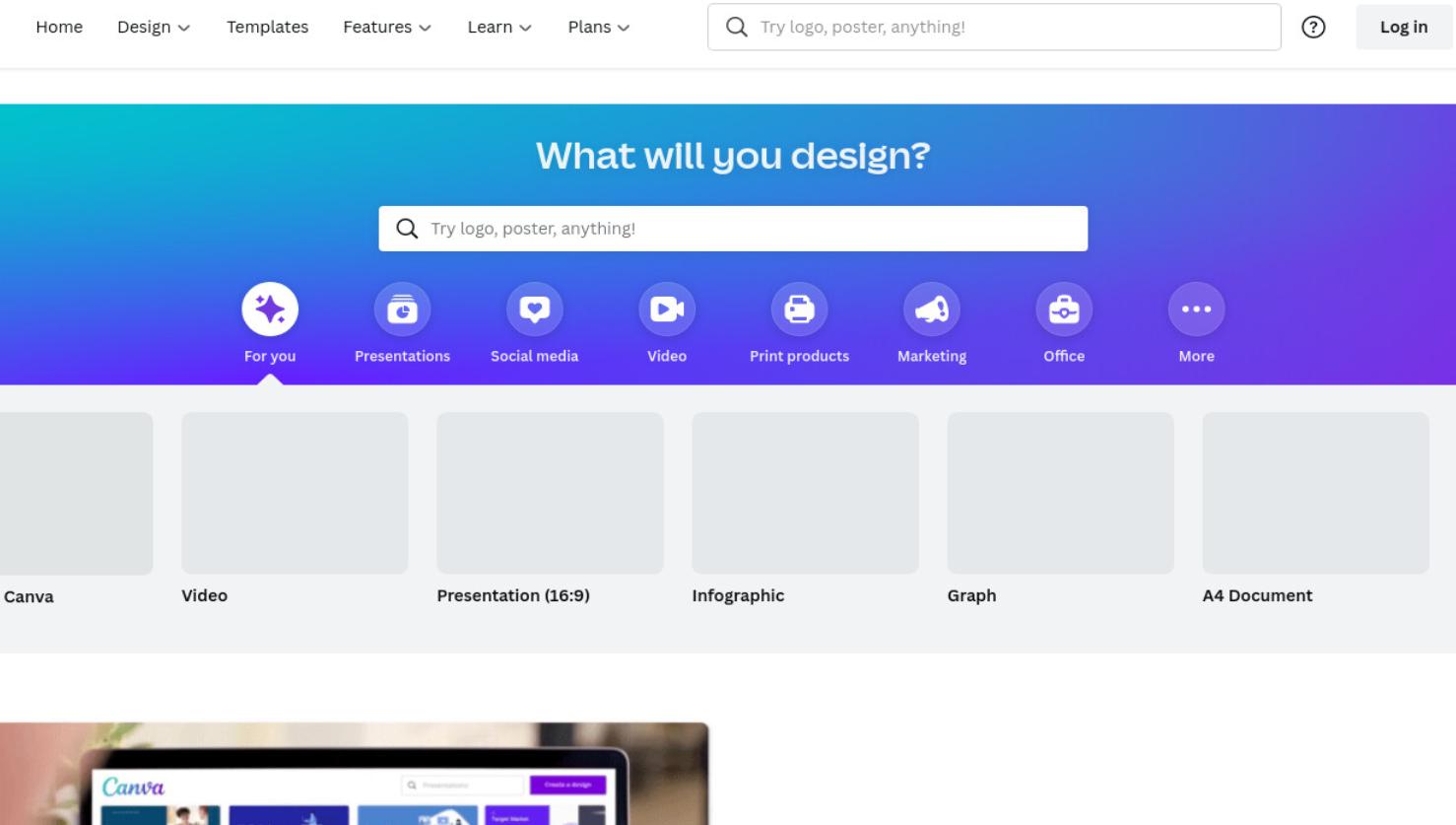
Task: Open the Presentations category icon
Action: tap(402, 309)
